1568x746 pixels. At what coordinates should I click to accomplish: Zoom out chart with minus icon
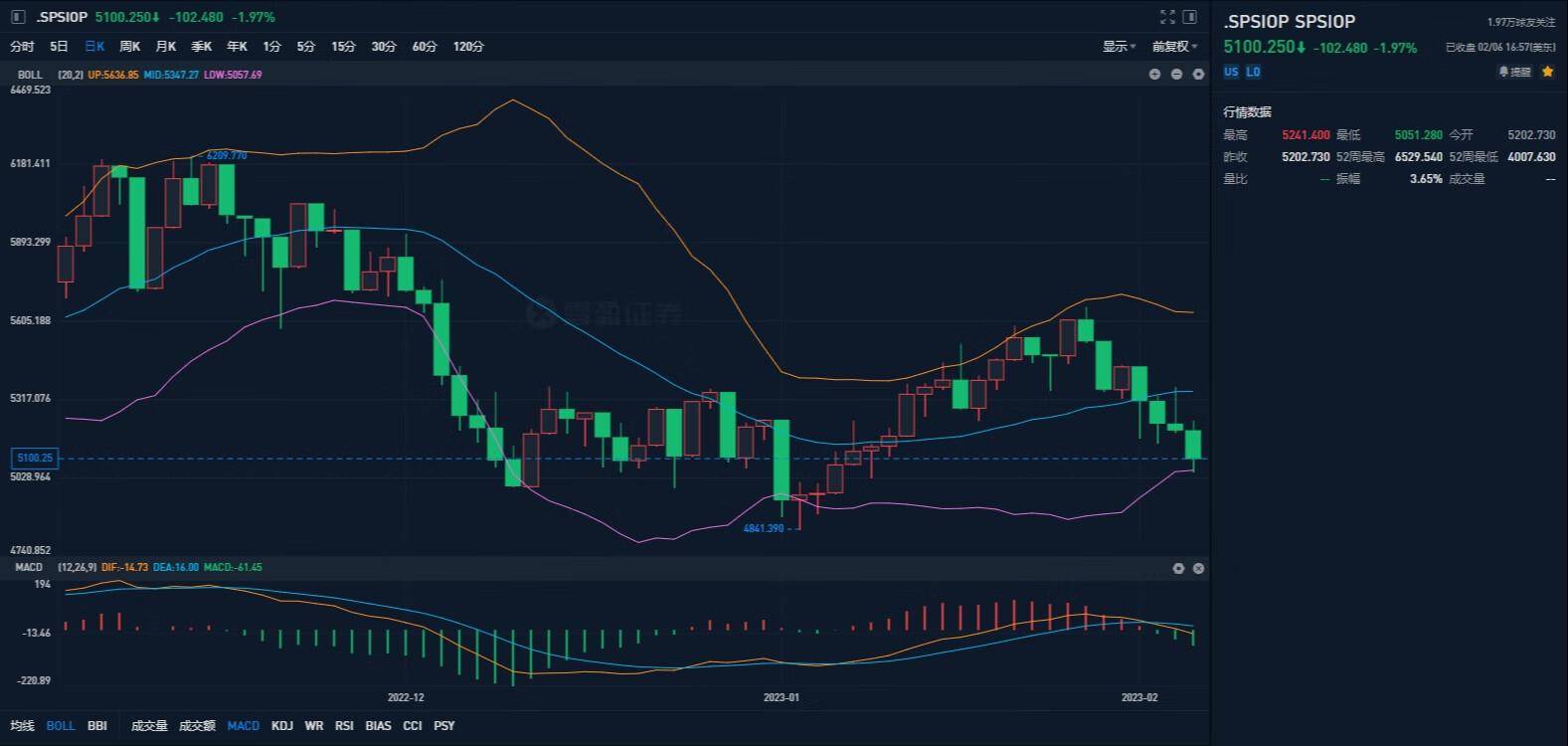pyautogui.click(x=1176, y=75)
